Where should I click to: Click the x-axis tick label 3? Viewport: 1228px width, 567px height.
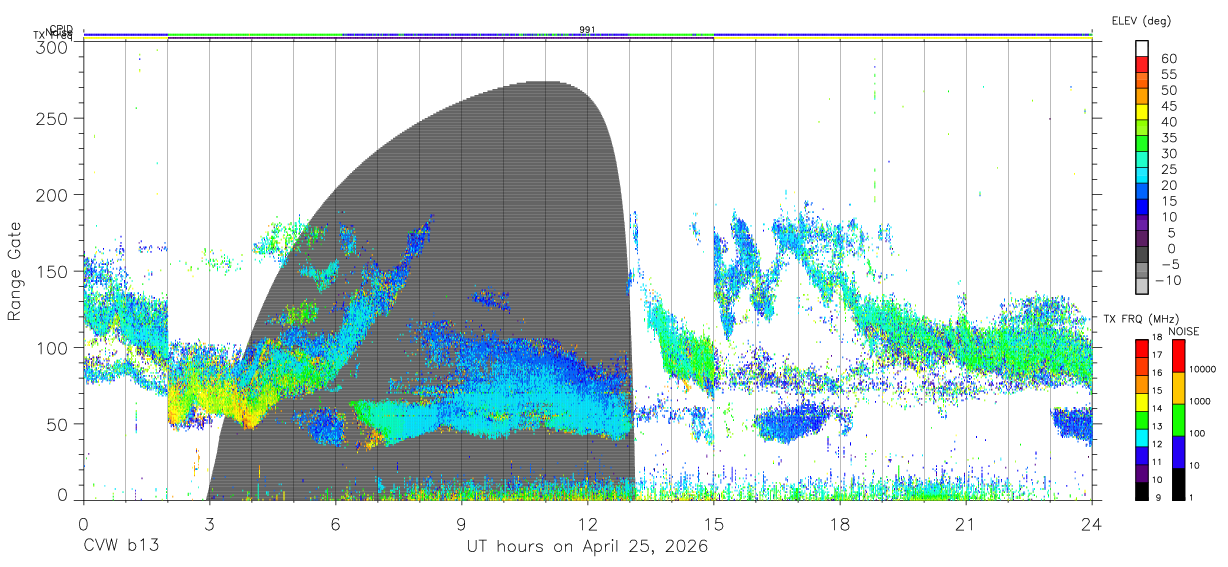click(209, 525)
